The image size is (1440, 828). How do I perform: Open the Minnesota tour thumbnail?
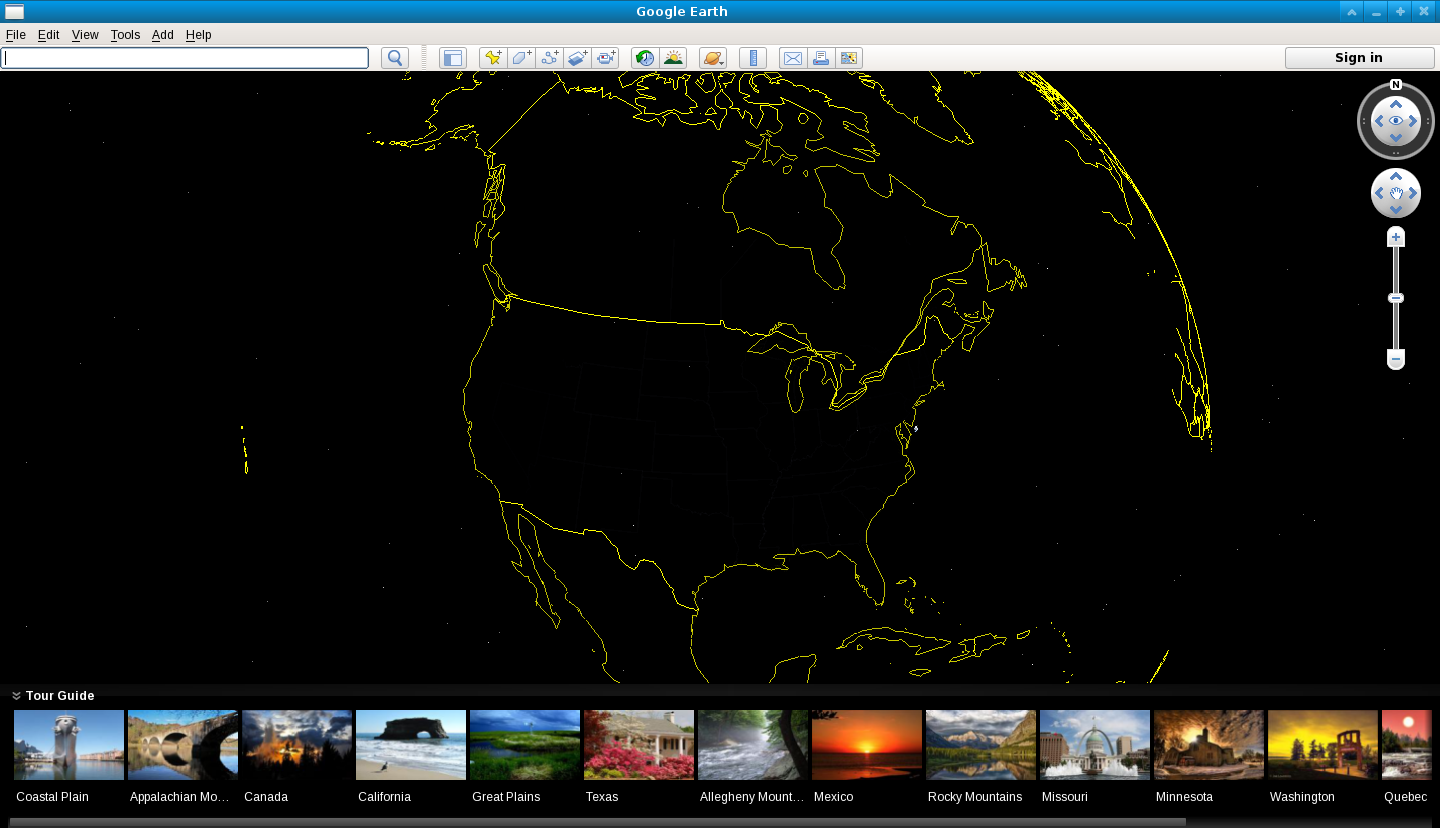click(1209, 745)
